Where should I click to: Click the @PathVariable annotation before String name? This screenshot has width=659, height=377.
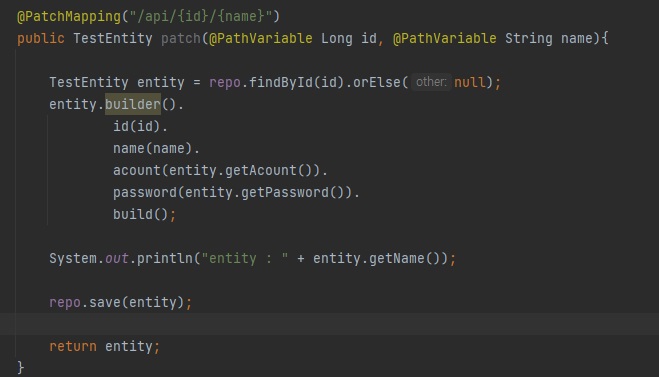coord(444,39)
